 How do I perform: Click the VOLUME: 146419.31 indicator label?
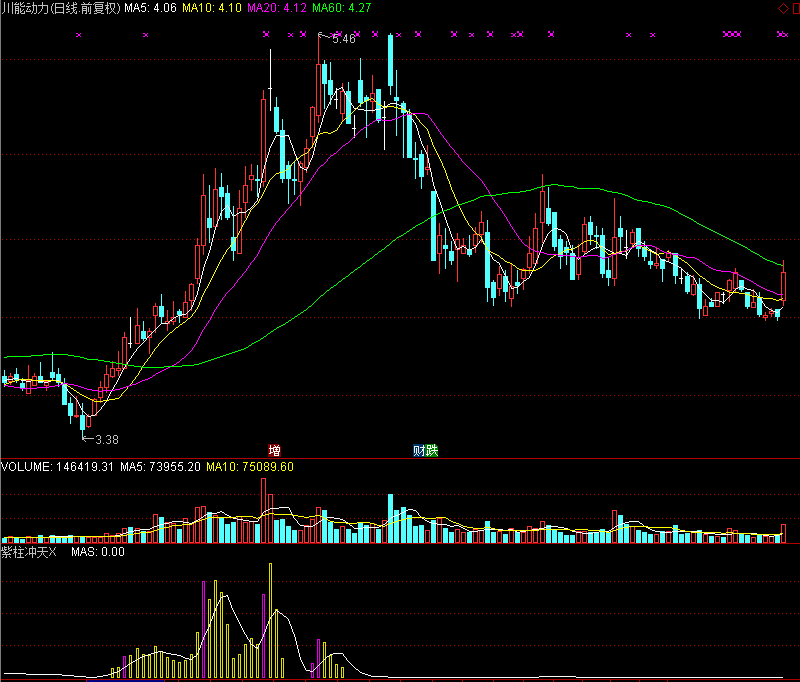[57, 467]
